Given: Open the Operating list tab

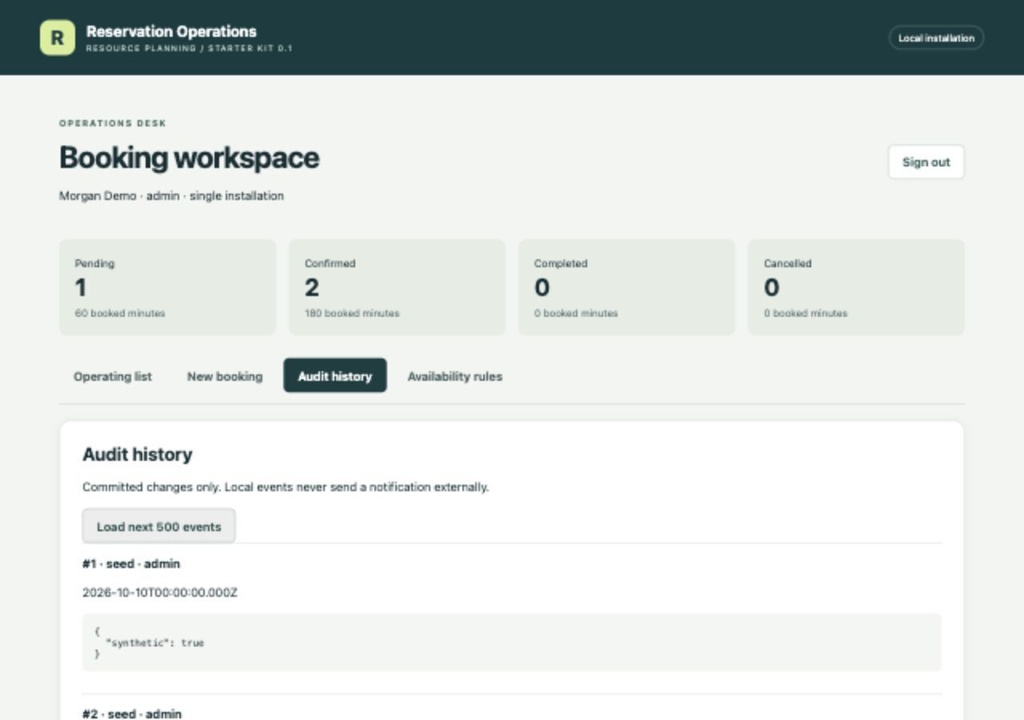Looking at the screenshot, I should click(112, 376).
